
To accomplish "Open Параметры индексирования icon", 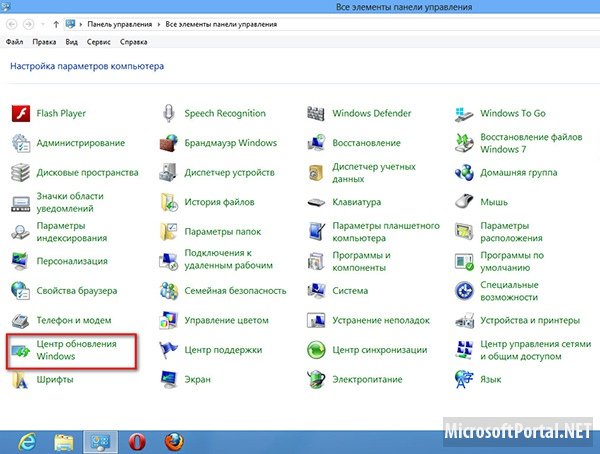I will tap(21, 232).
